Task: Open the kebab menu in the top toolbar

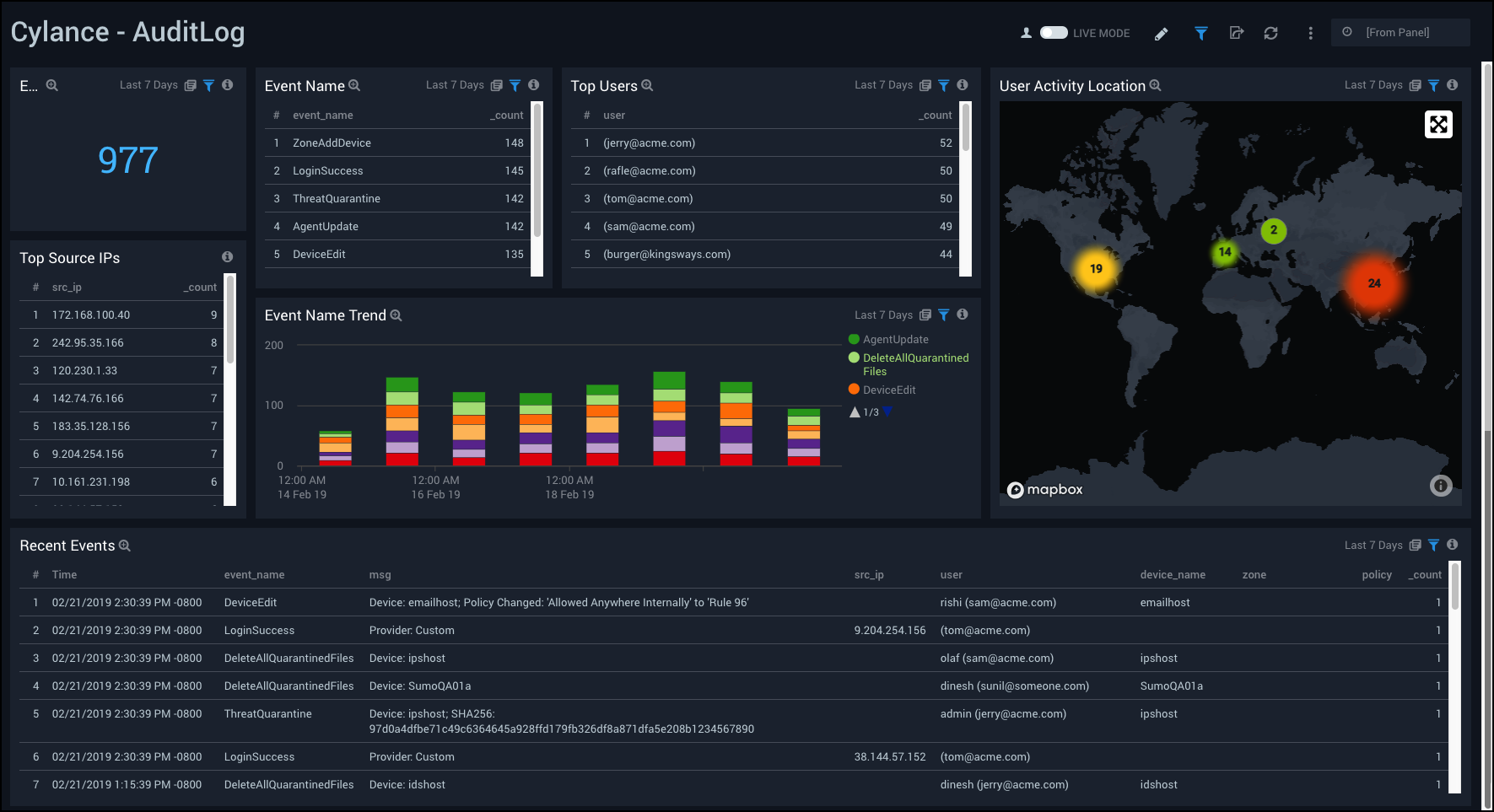Action: point(1310,33)
